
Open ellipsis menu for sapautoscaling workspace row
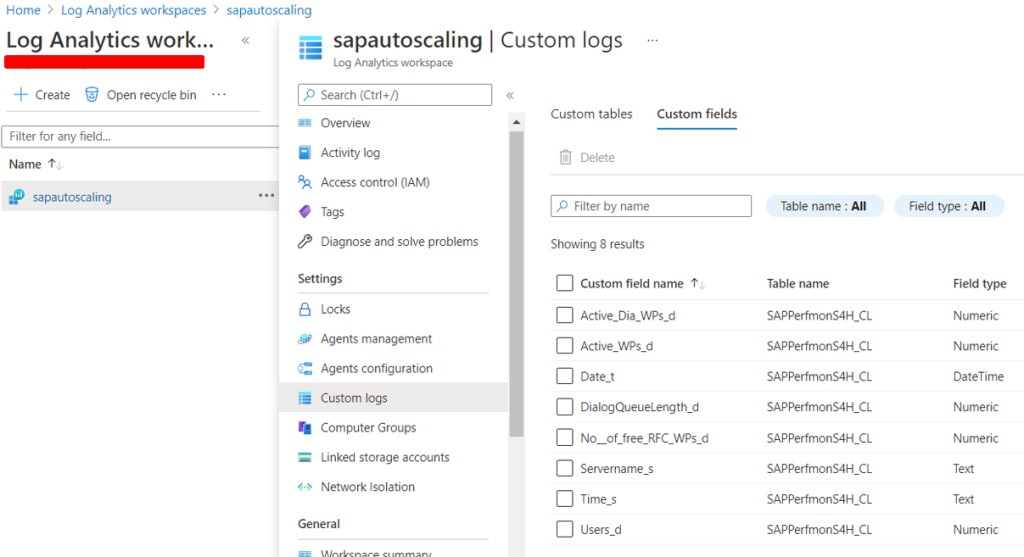pos(266,196)
